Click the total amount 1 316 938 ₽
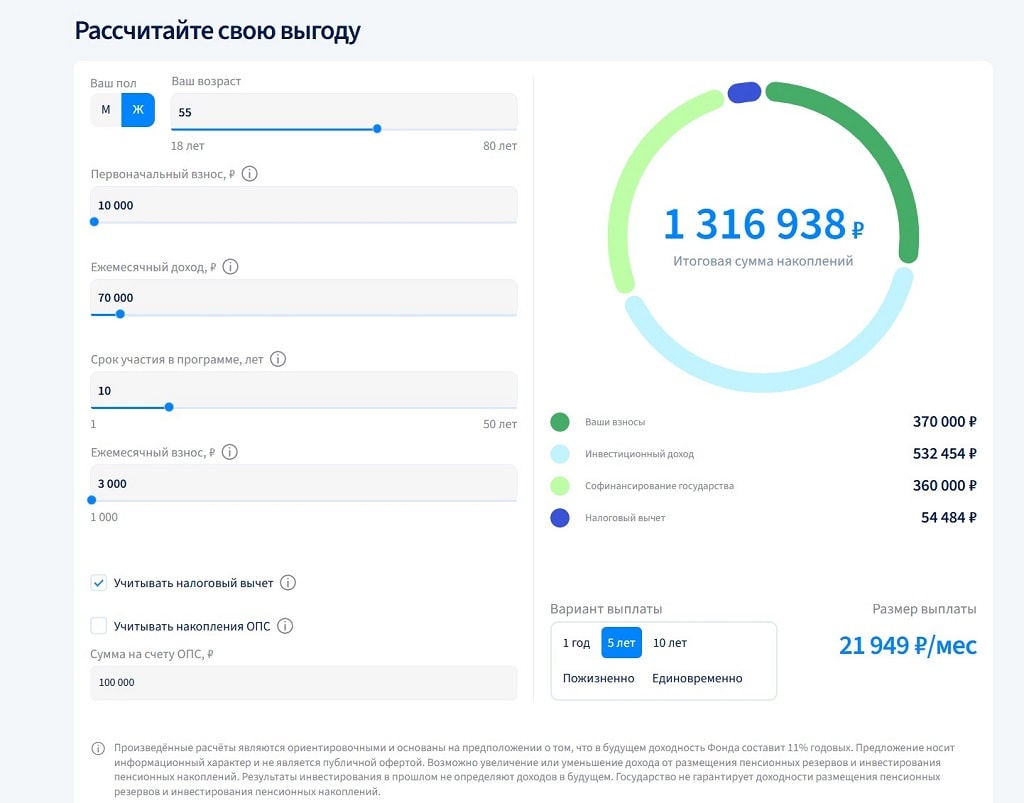 point(763,224)
